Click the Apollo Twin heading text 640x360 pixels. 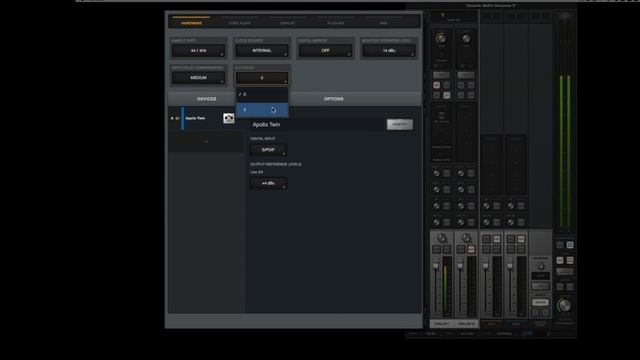tap(266, 124)
